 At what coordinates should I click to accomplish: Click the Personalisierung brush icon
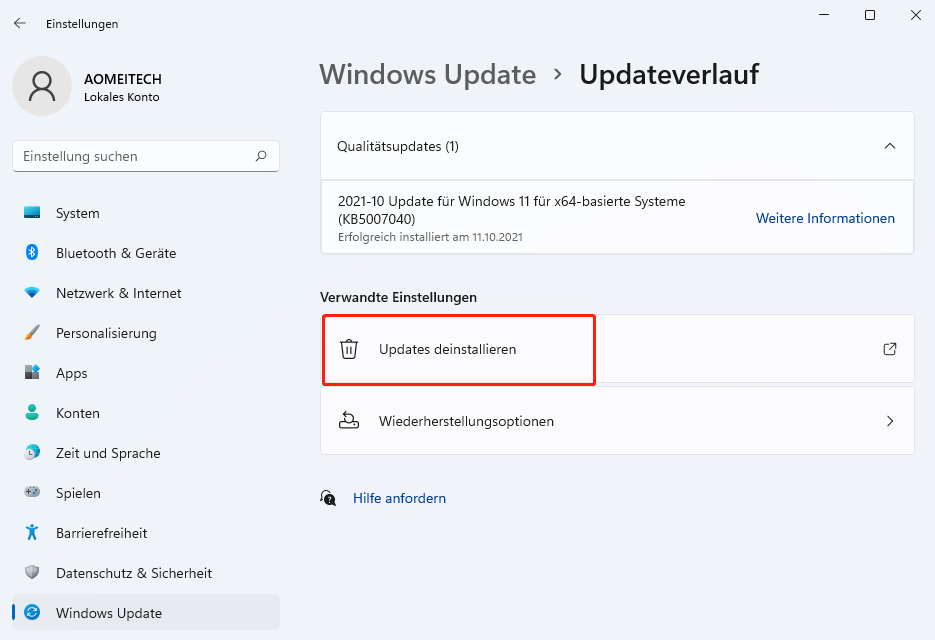pos(32,333)
